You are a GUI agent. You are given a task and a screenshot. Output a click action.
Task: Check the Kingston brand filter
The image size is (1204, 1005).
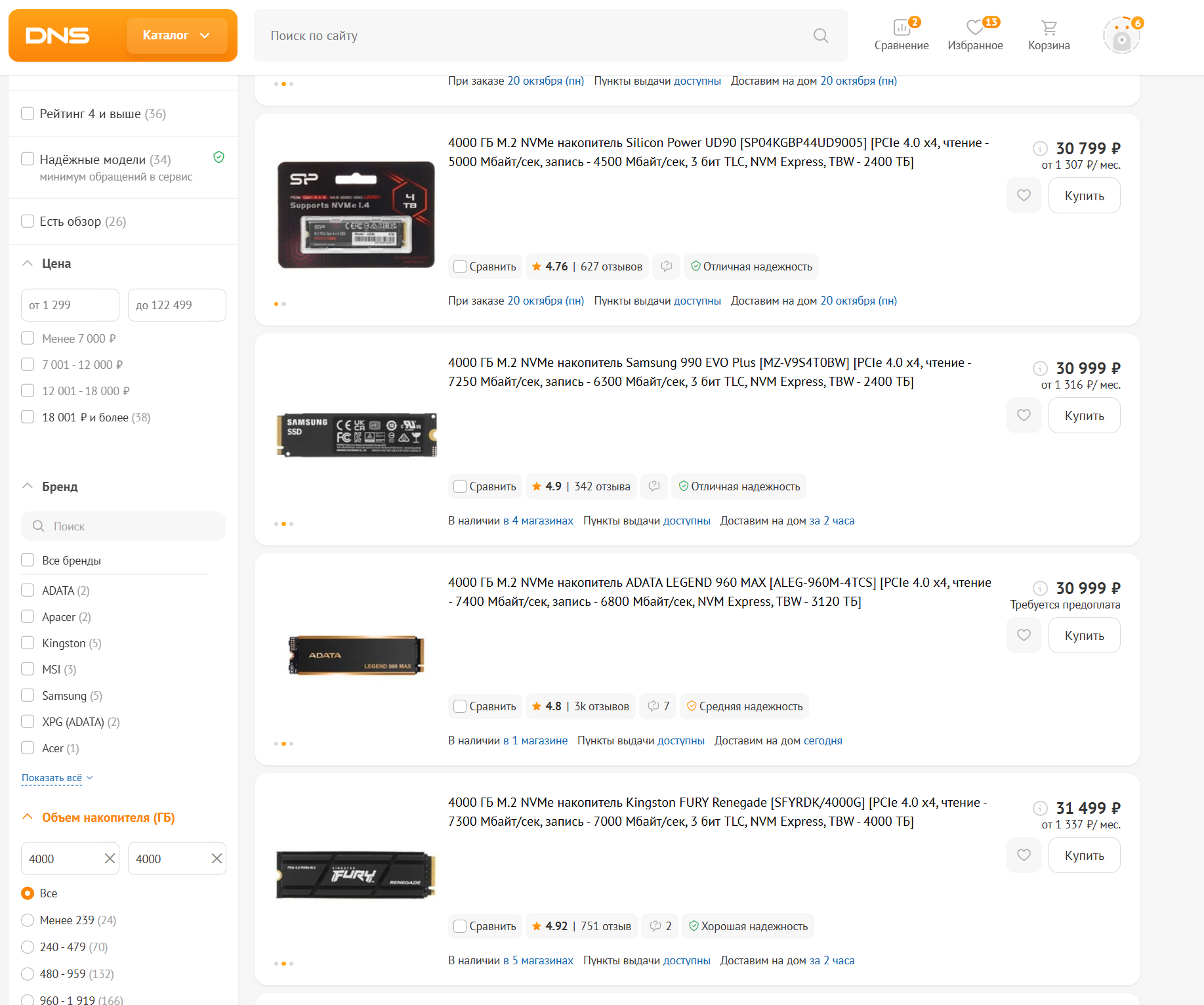pyautogui.click(x=28, y=643)
